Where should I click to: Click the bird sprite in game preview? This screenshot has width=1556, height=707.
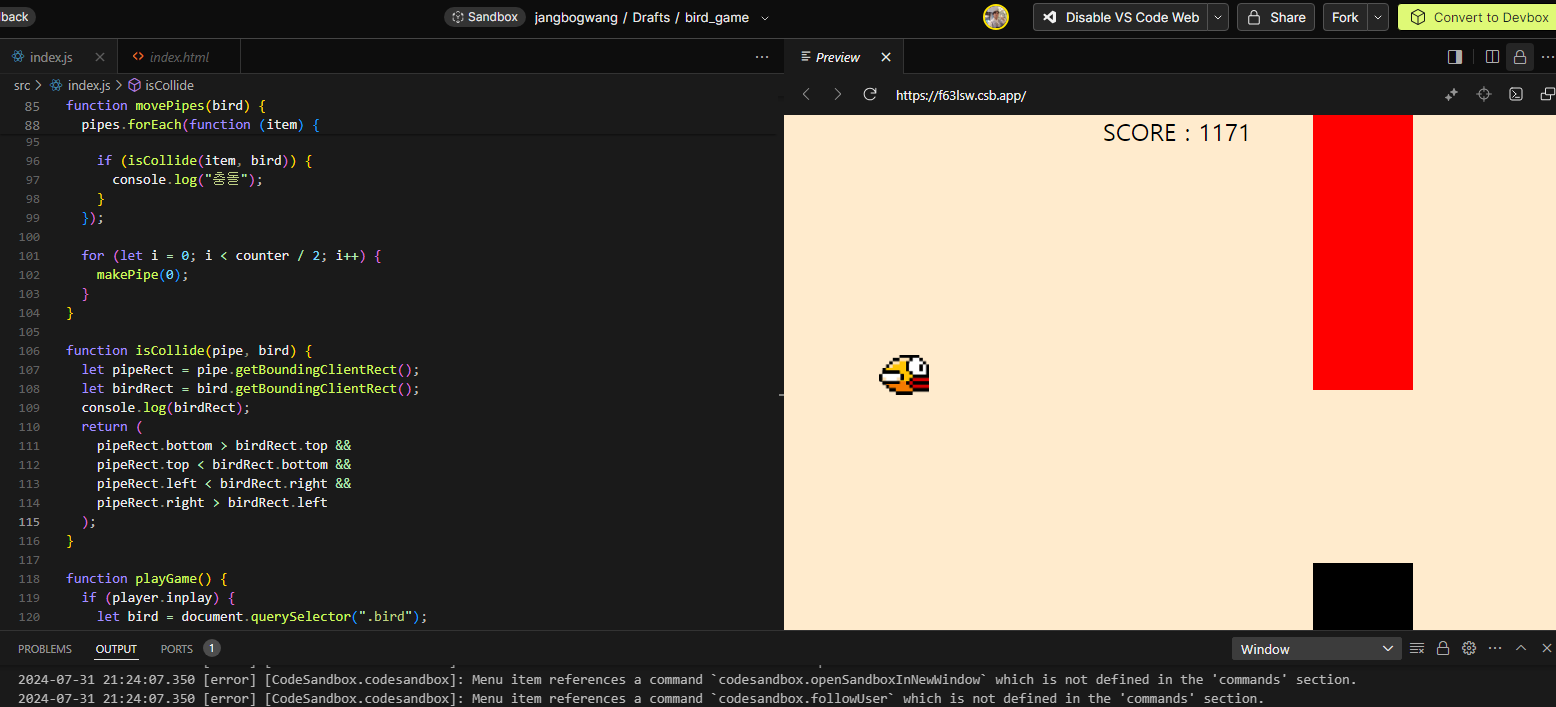coord(905,375)
